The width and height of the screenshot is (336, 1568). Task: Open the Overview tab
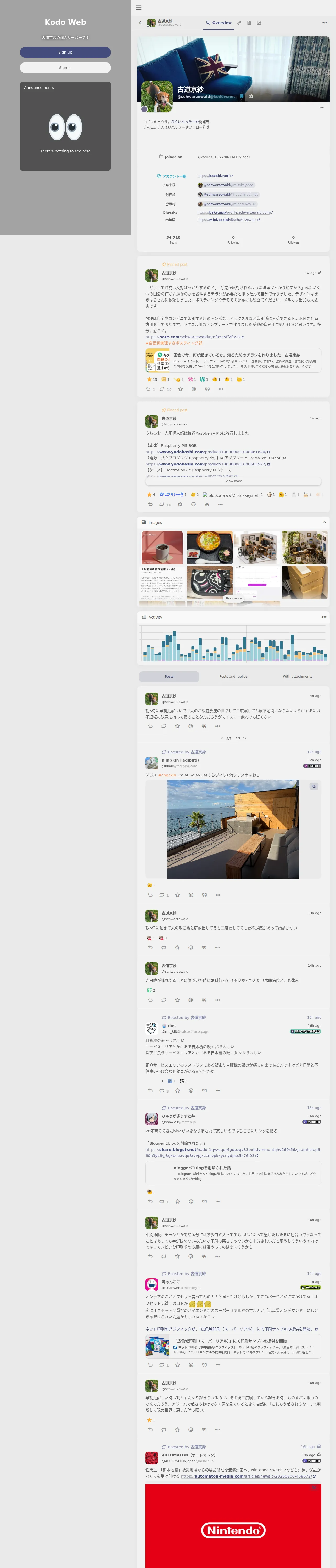click(x=218, y=23)
